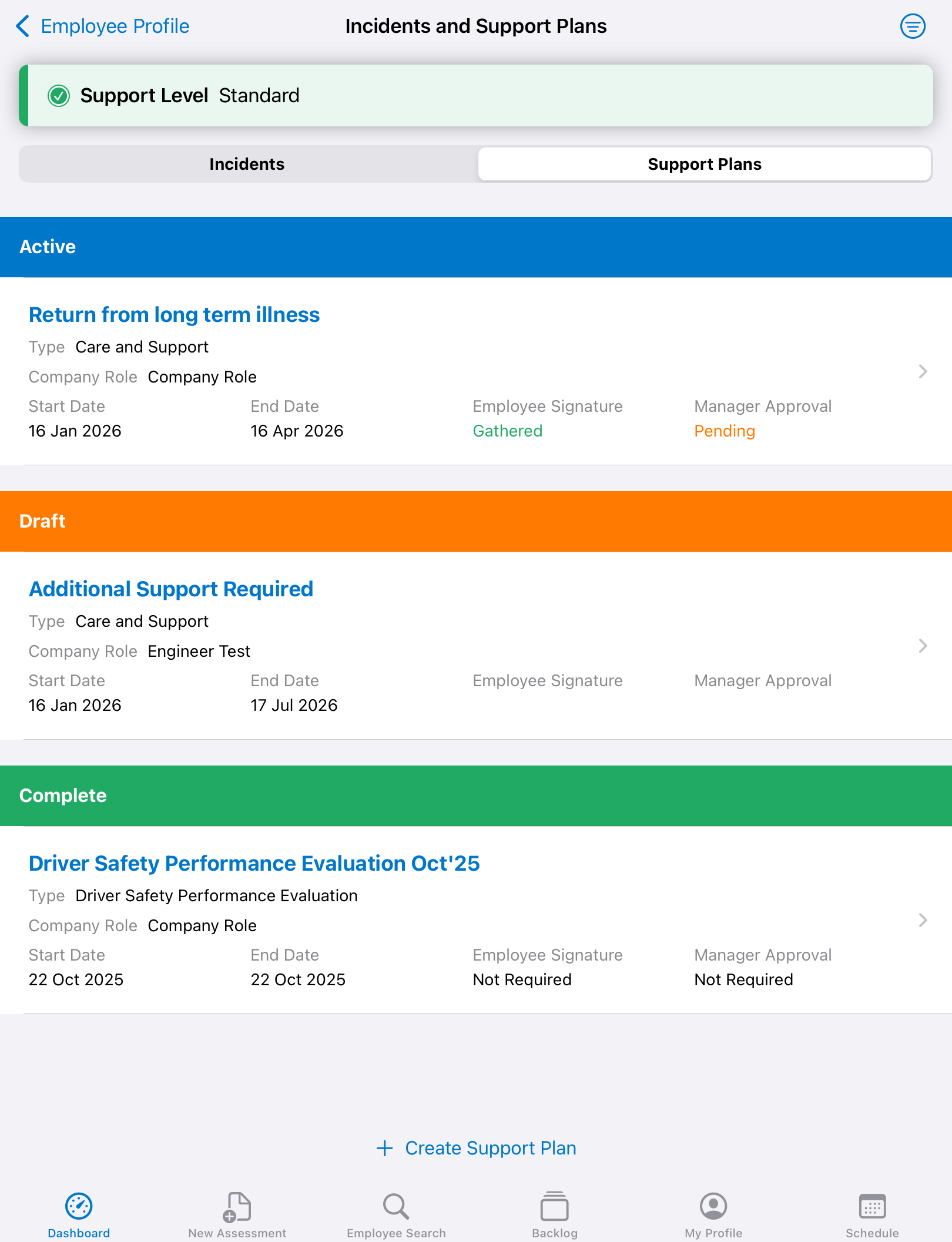Open the Schedule calendar icon
The width and height of the screenshot is (952, 1242).
[872, 1206]
